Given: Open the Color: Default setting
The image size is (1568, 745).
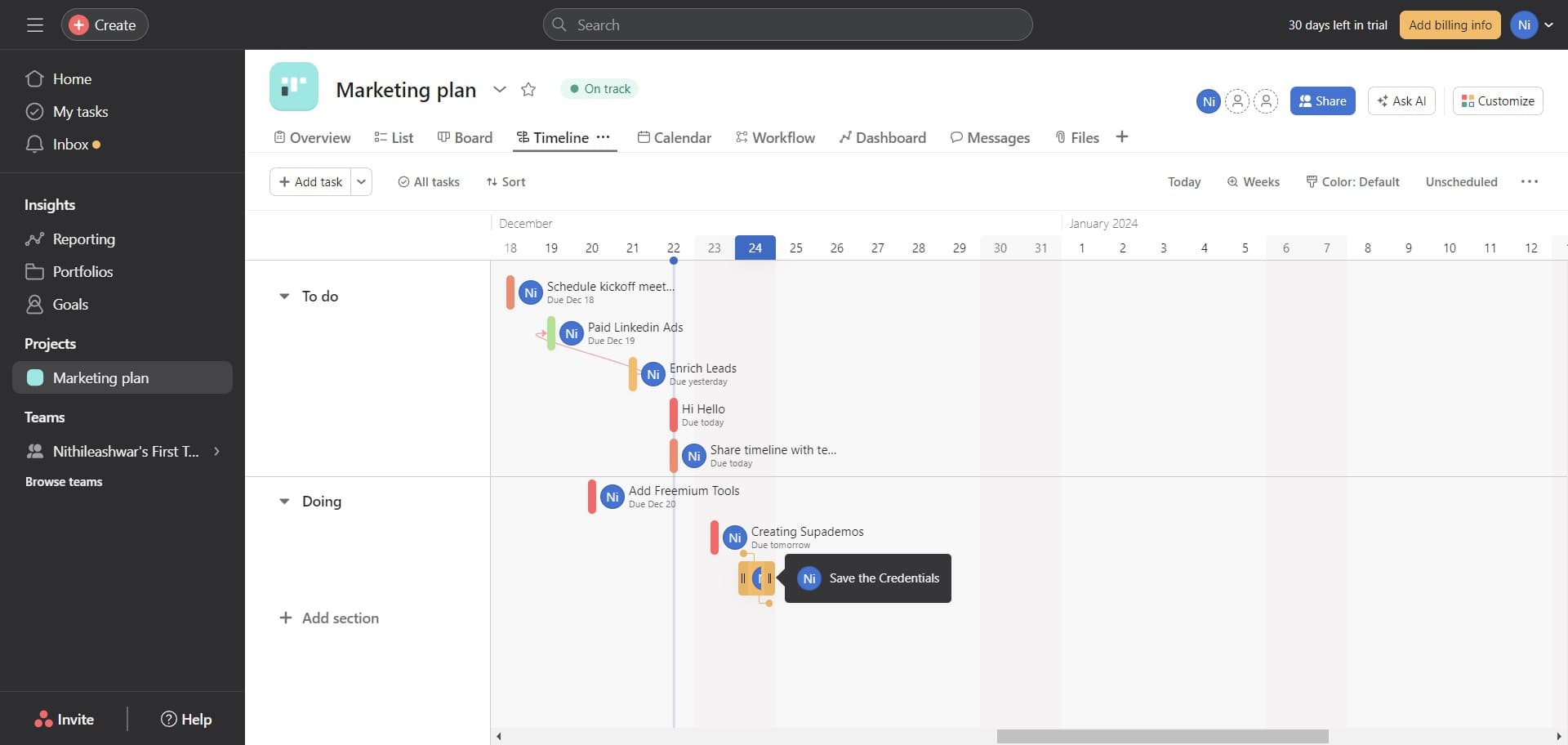Looking at the screenshot, I should (x=1352, y=181).
